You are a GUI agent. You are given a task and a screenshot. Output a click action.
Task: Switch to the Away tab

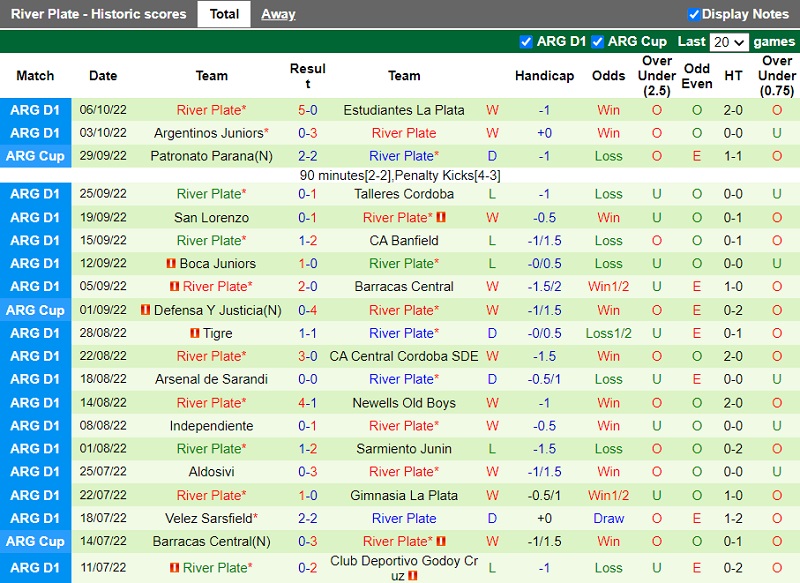coord(278,14)
